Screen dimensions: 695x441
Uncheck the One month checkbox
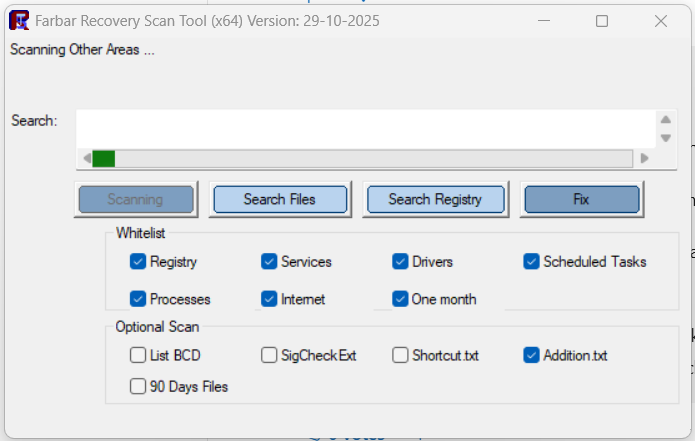400,299
